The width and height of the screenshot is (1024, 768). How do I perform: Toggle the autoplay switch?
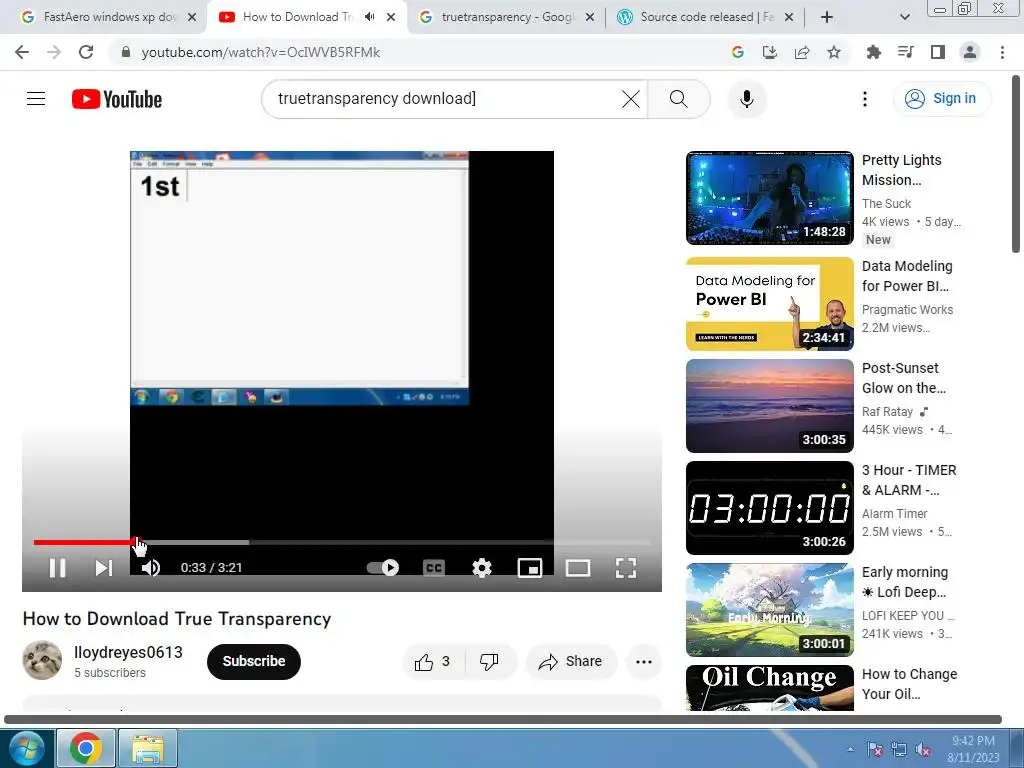pyautogui.click(x=383, y=568)
